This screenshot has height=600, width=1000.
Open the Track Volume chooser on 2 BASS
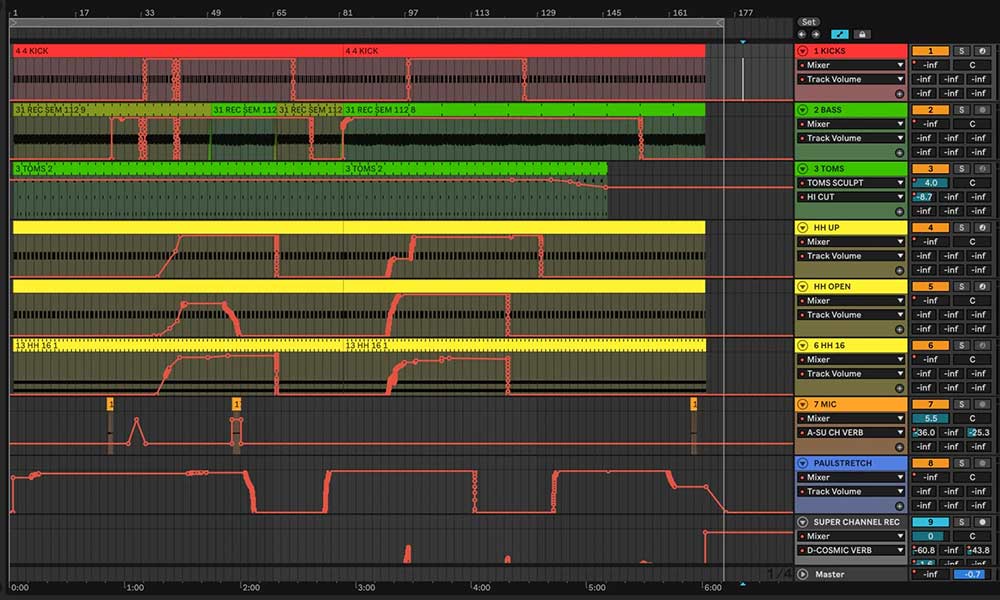(x=850, y=138)
